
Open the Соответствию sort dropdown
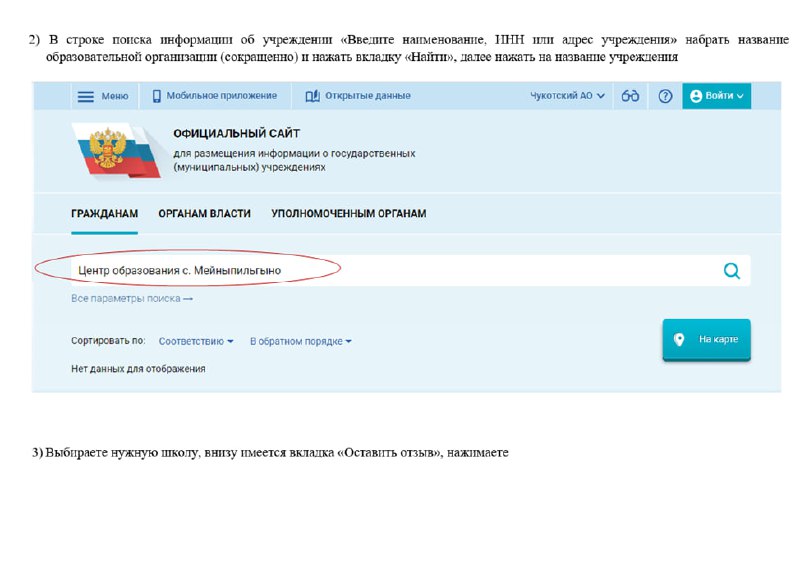click(x=196, y=341)
